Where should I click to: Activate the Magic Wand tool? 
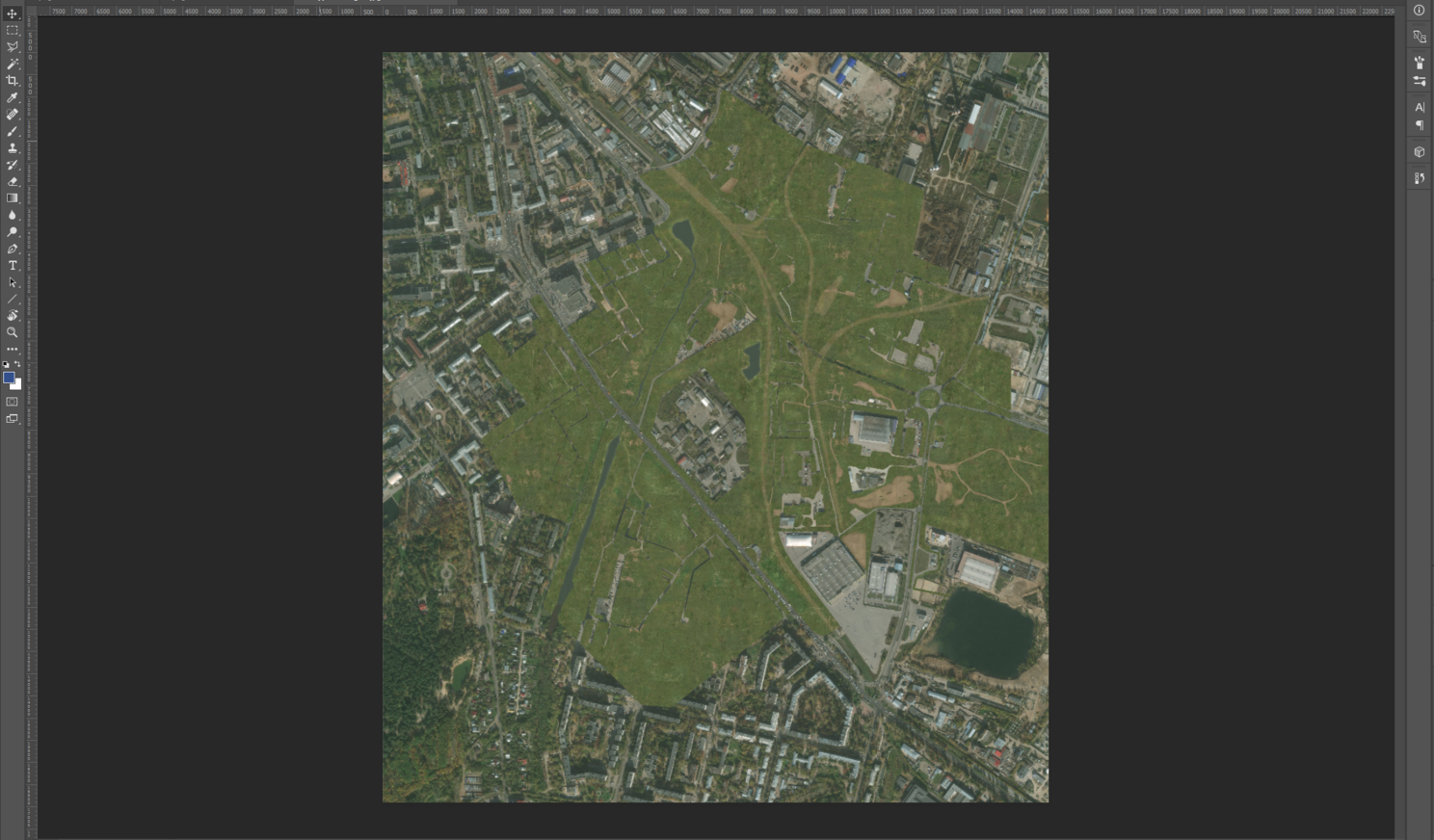click(13, 64)
